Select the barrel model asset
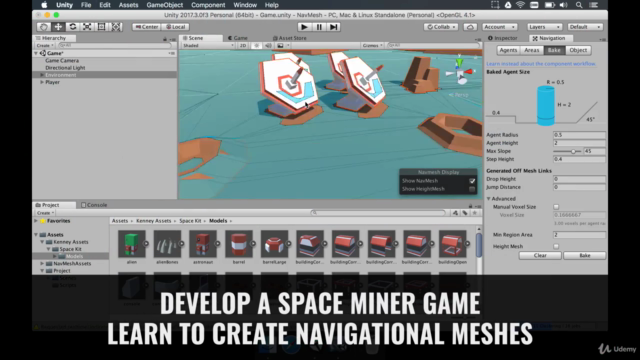Viewport: 640px width, 360px height. [x=239, y=244]
